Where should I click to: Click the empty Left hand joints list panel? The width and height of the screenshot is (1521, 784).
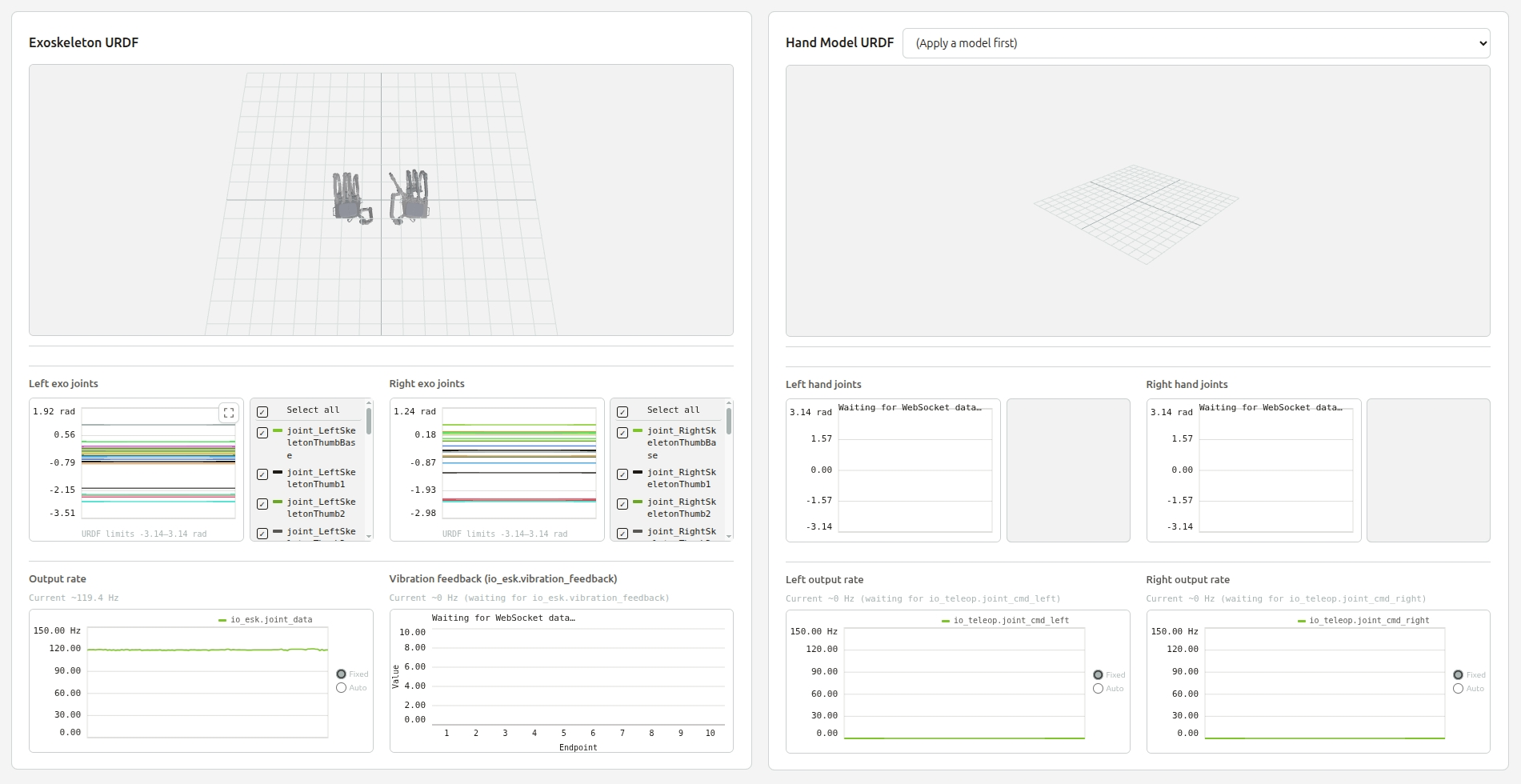point(1068,470)
